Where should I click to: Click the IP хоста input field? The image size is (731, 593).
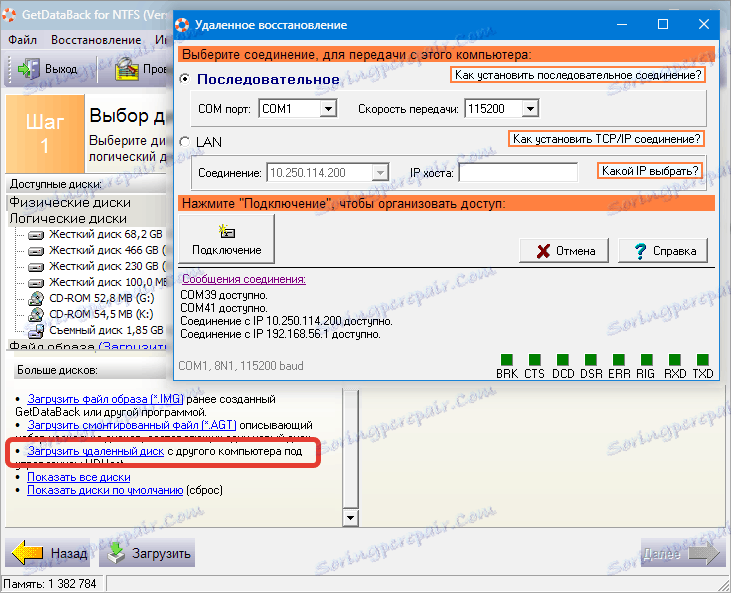click(x=518, y=173)
